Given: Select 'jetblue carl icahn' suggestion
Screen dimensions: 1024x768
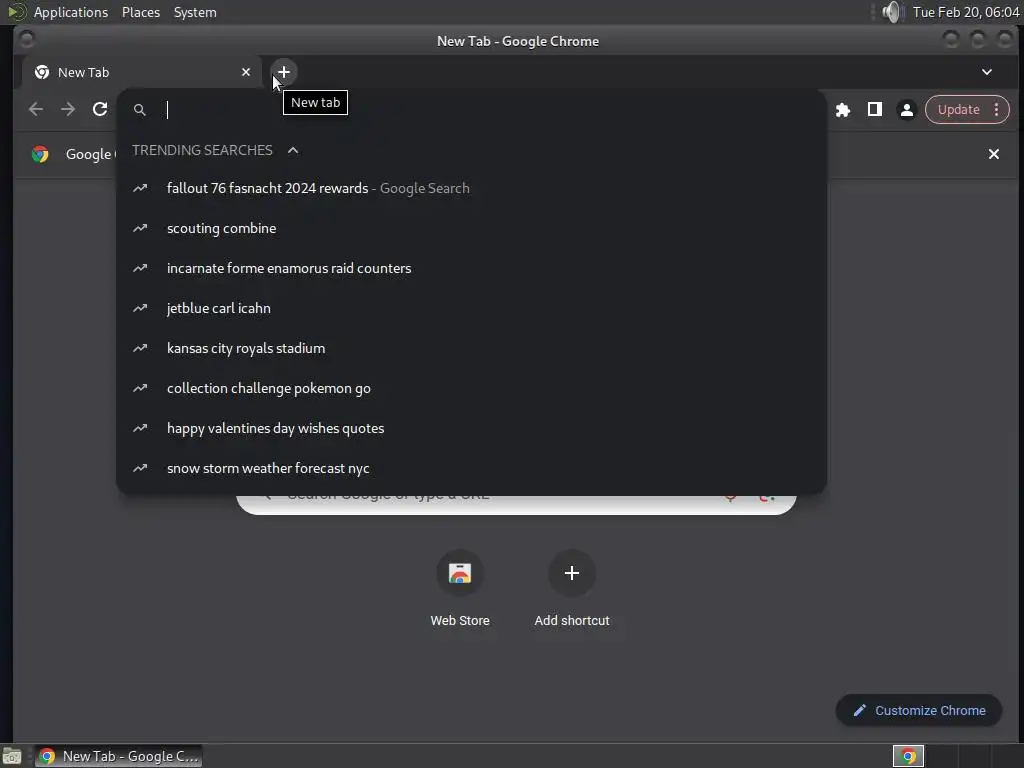Looking at the screenshot, I should (x=472, y=308).
